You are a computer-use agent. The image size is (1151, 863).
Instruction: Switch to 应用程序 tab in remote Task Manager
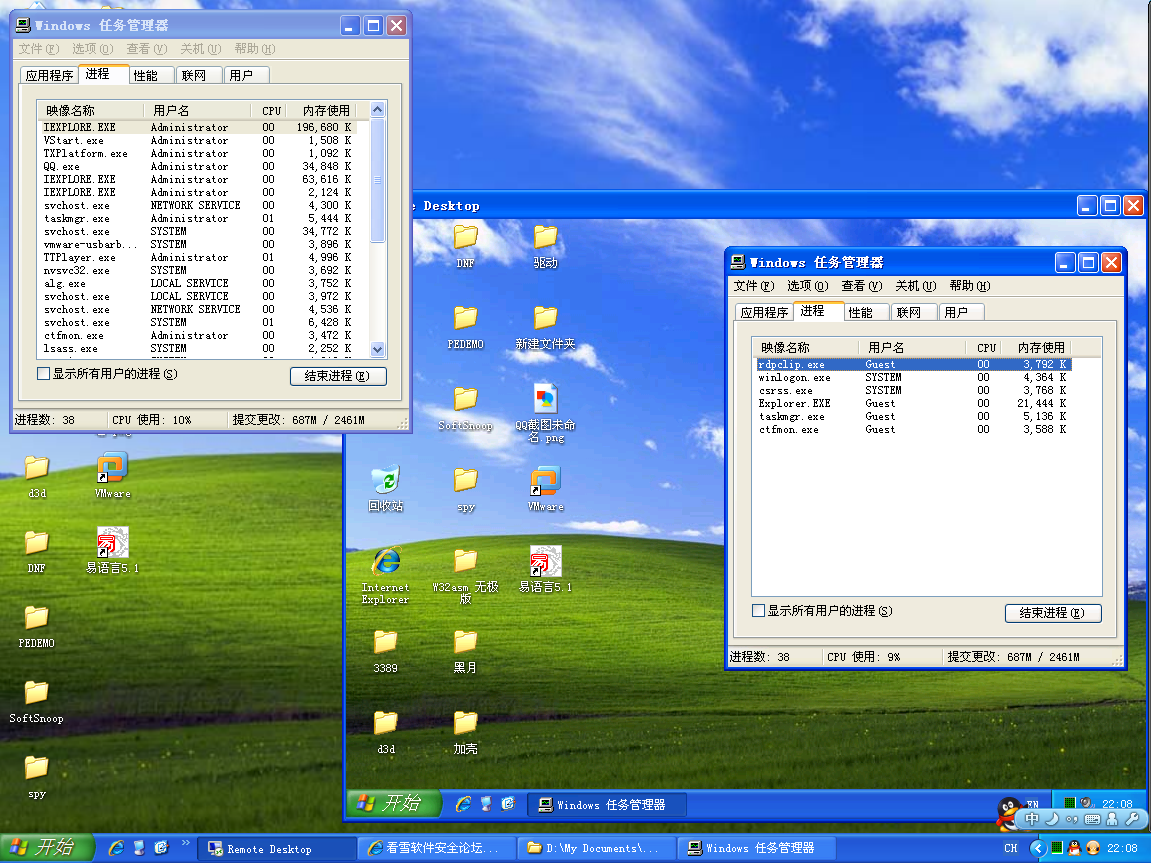tap(763, 313)
